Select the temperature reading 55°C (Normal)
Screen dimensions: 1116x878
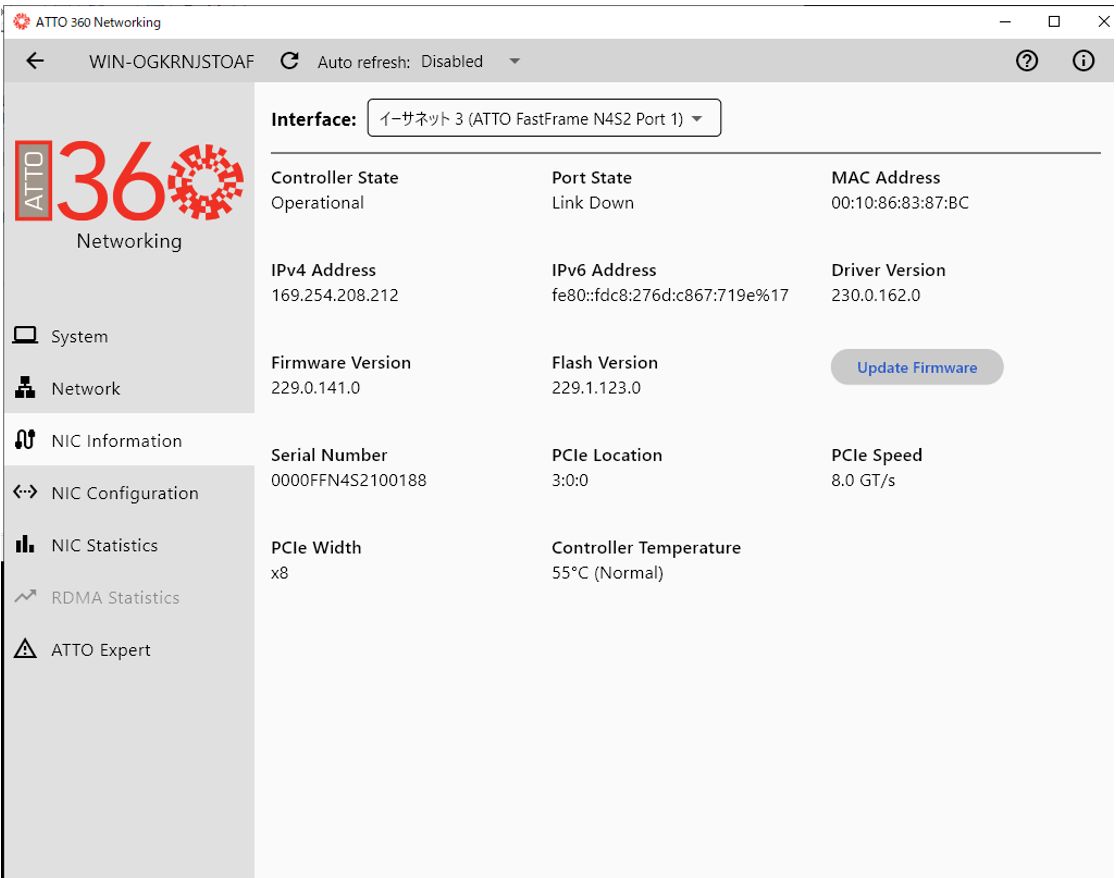[607, 573]
